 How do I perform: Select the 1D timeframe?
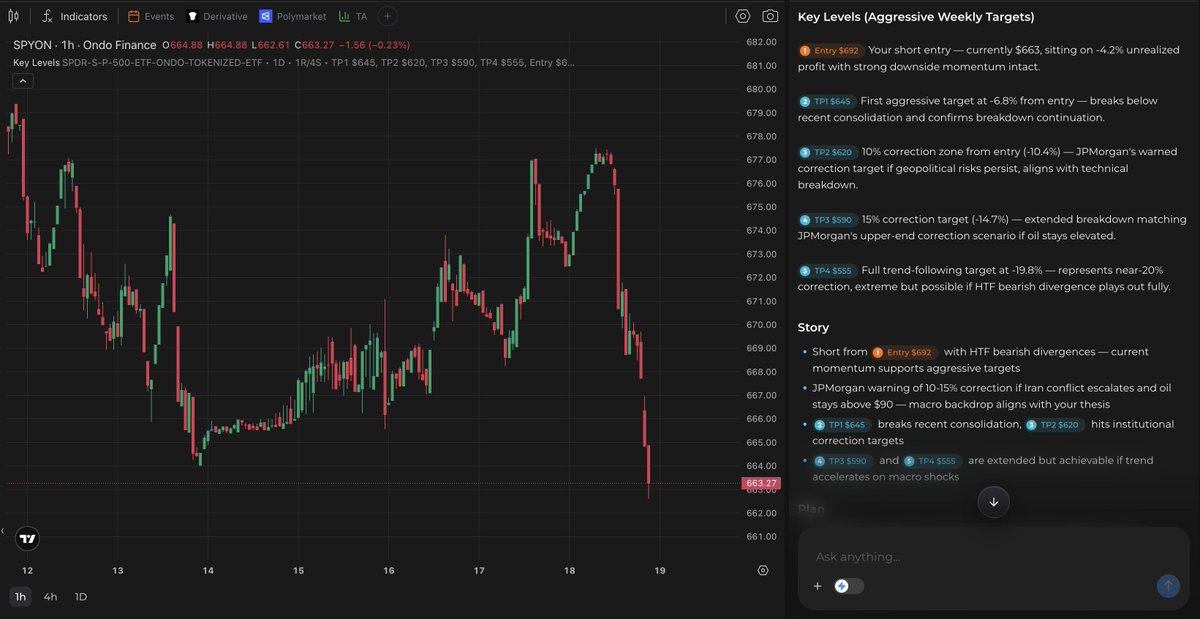81,596
